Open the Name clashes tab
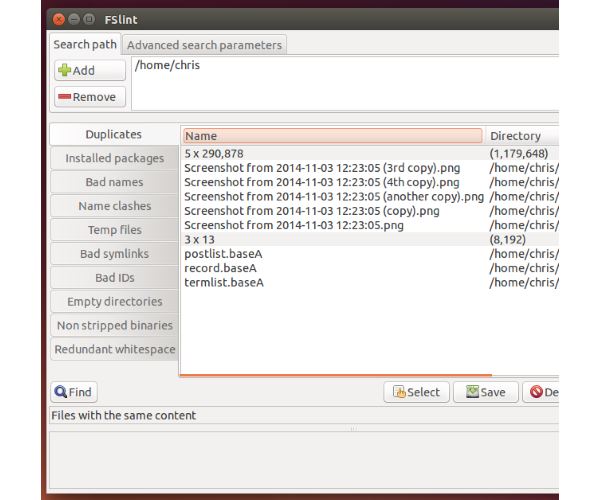This screenshot has width=600, height=500. point(114,206)
